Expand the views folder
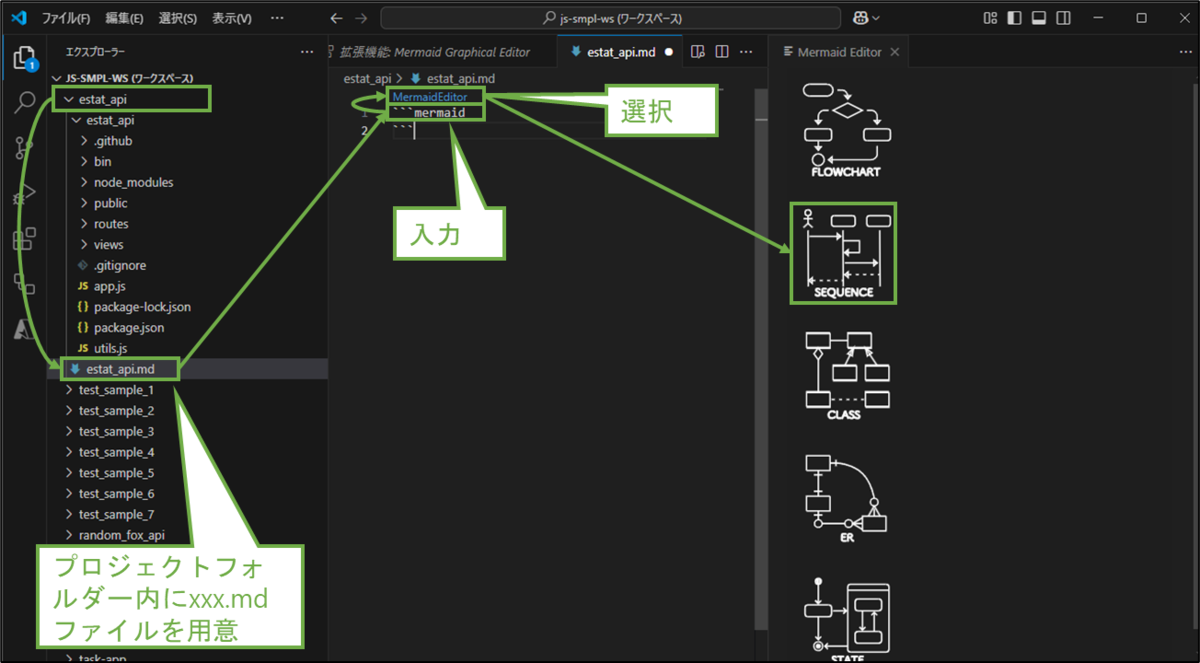 108,245
